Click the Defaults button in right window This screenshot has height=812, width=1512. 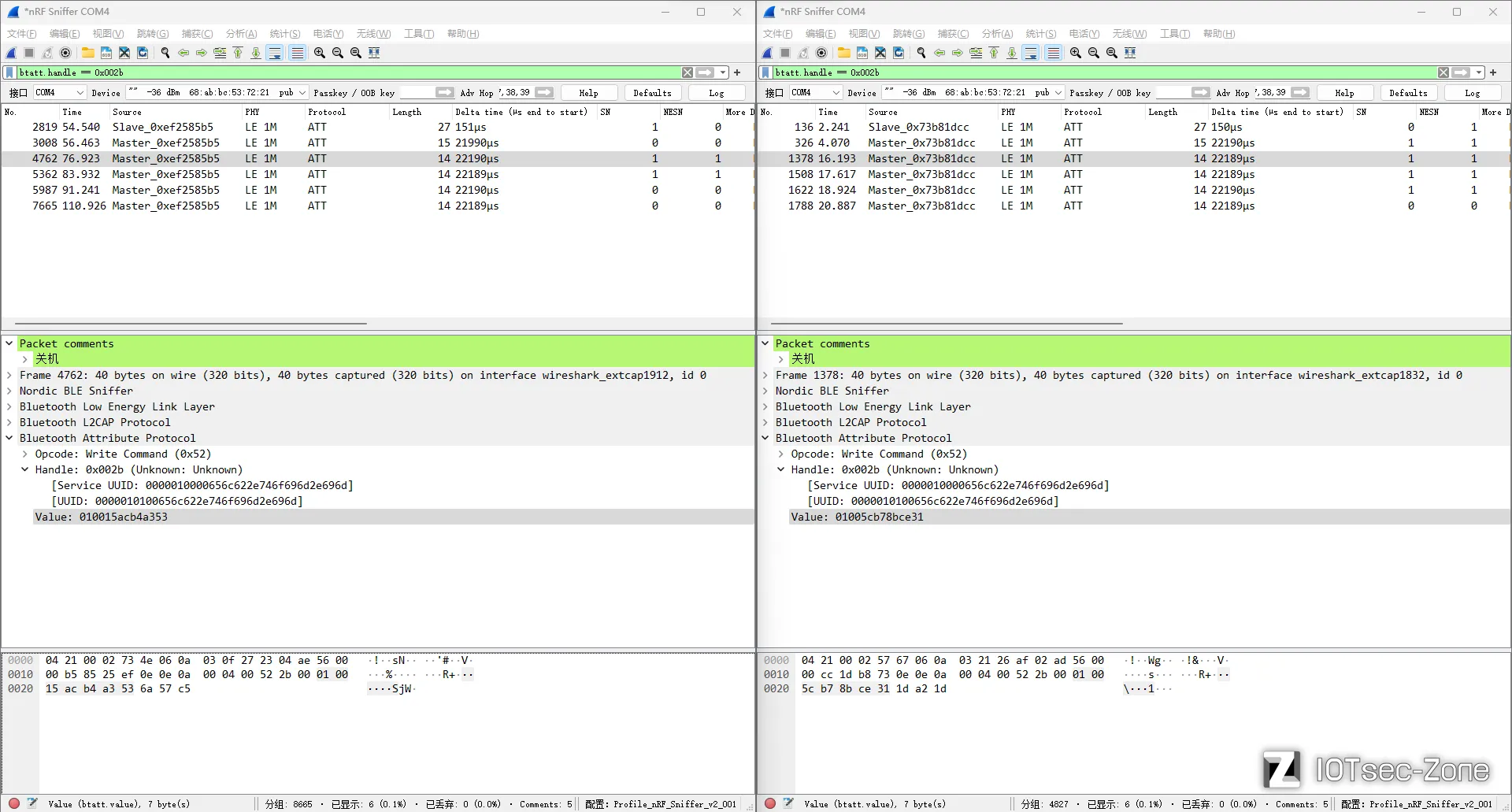(1408, 93)
